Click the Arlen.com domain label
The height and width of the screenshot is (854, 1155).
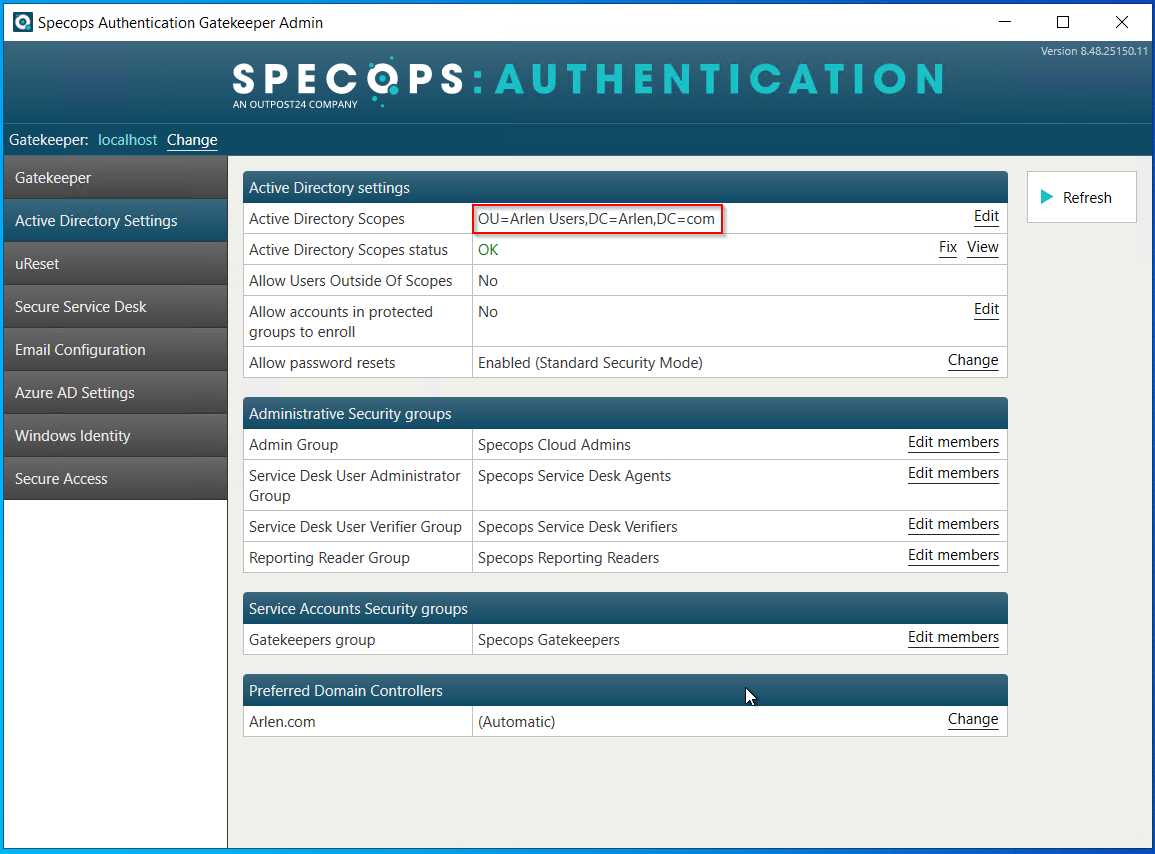[282, 722]
